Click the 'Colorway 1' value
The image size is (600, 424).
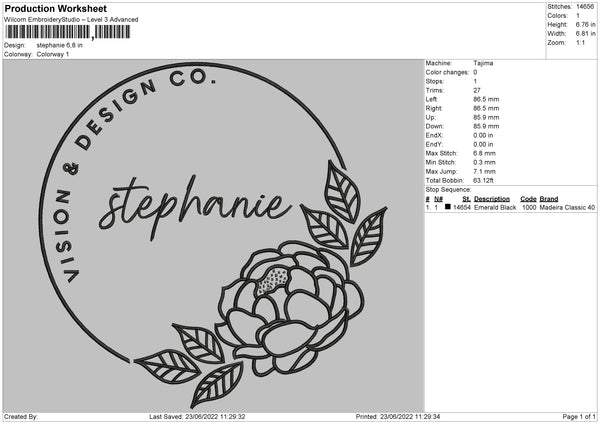[x=53, y=54]
